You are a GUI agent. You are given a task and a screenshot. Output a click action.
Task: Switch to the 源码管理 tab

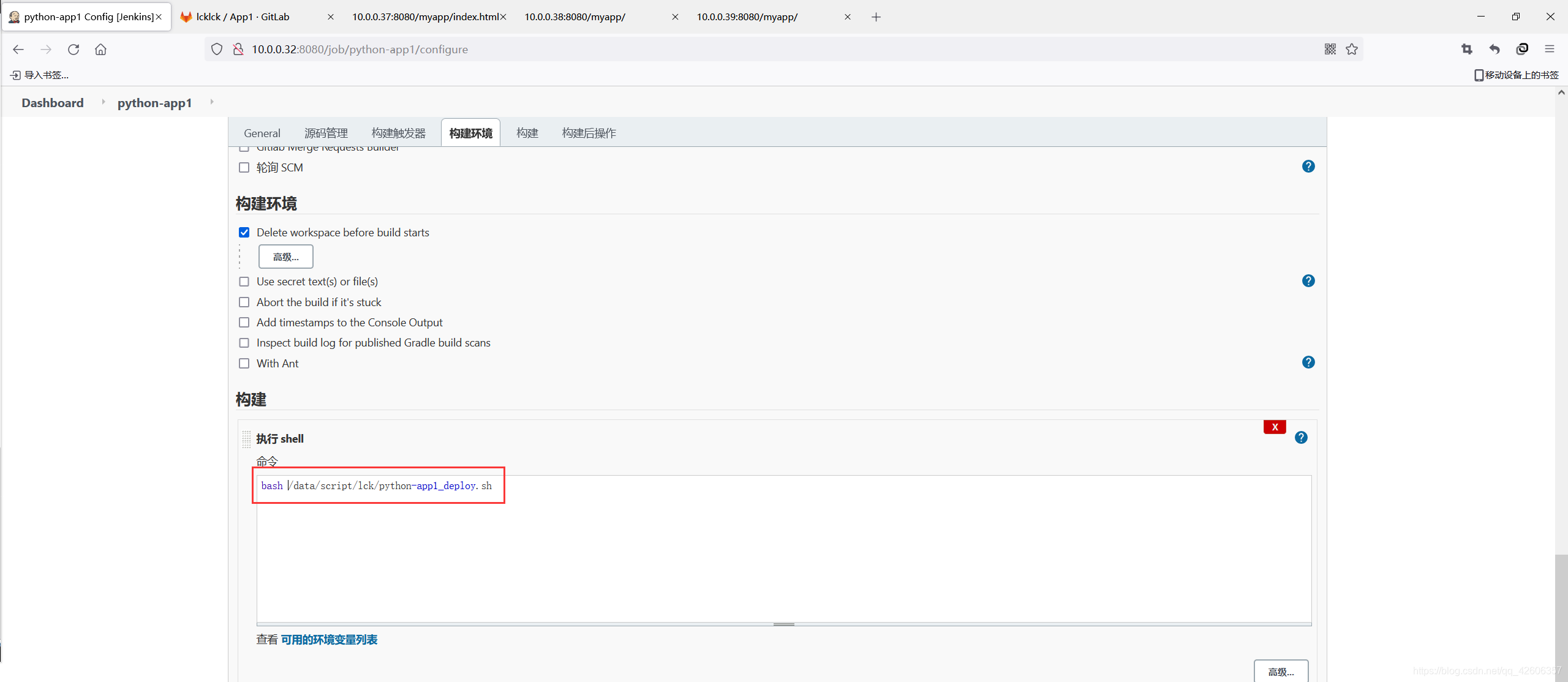click(x=326, y=133)
